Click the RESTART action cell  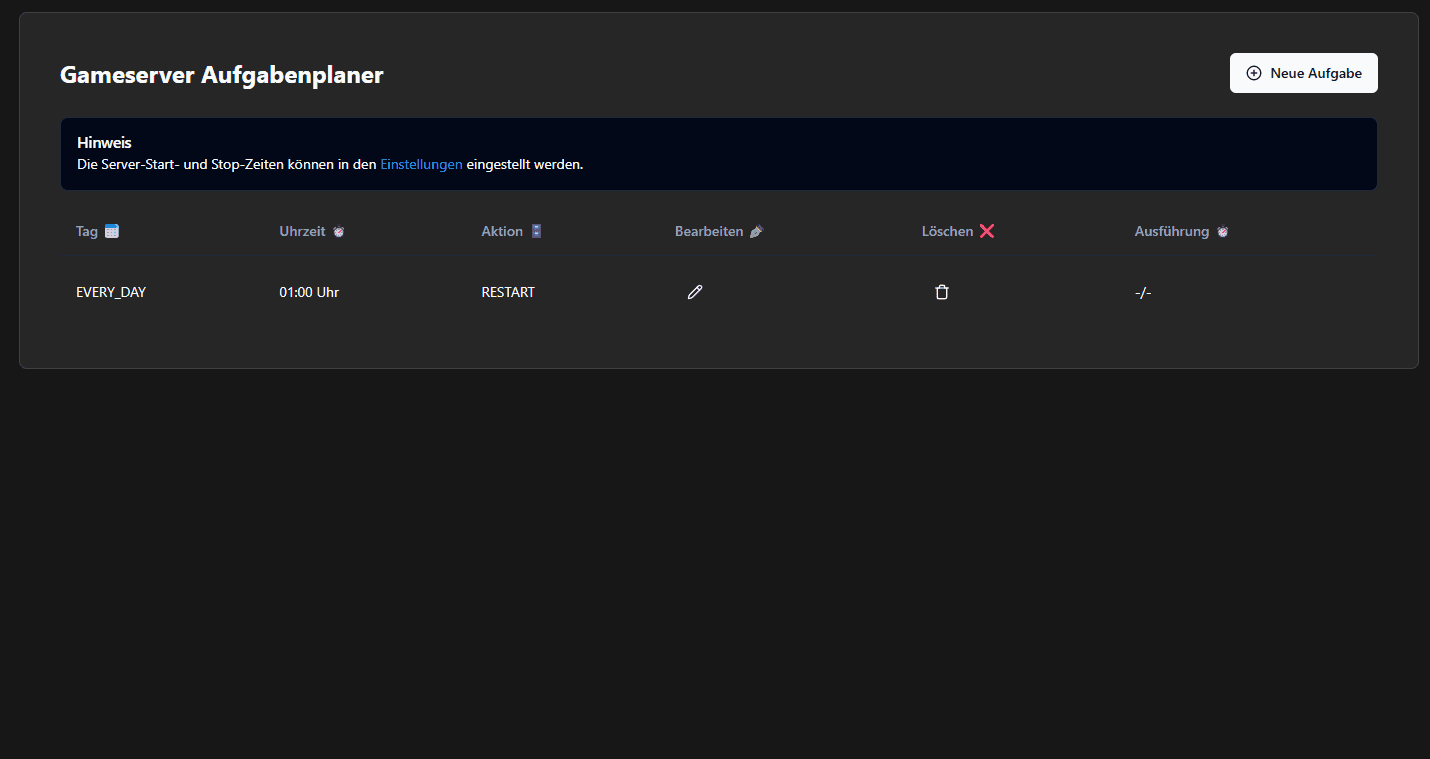pyautogui.click(x=508, y=292)
